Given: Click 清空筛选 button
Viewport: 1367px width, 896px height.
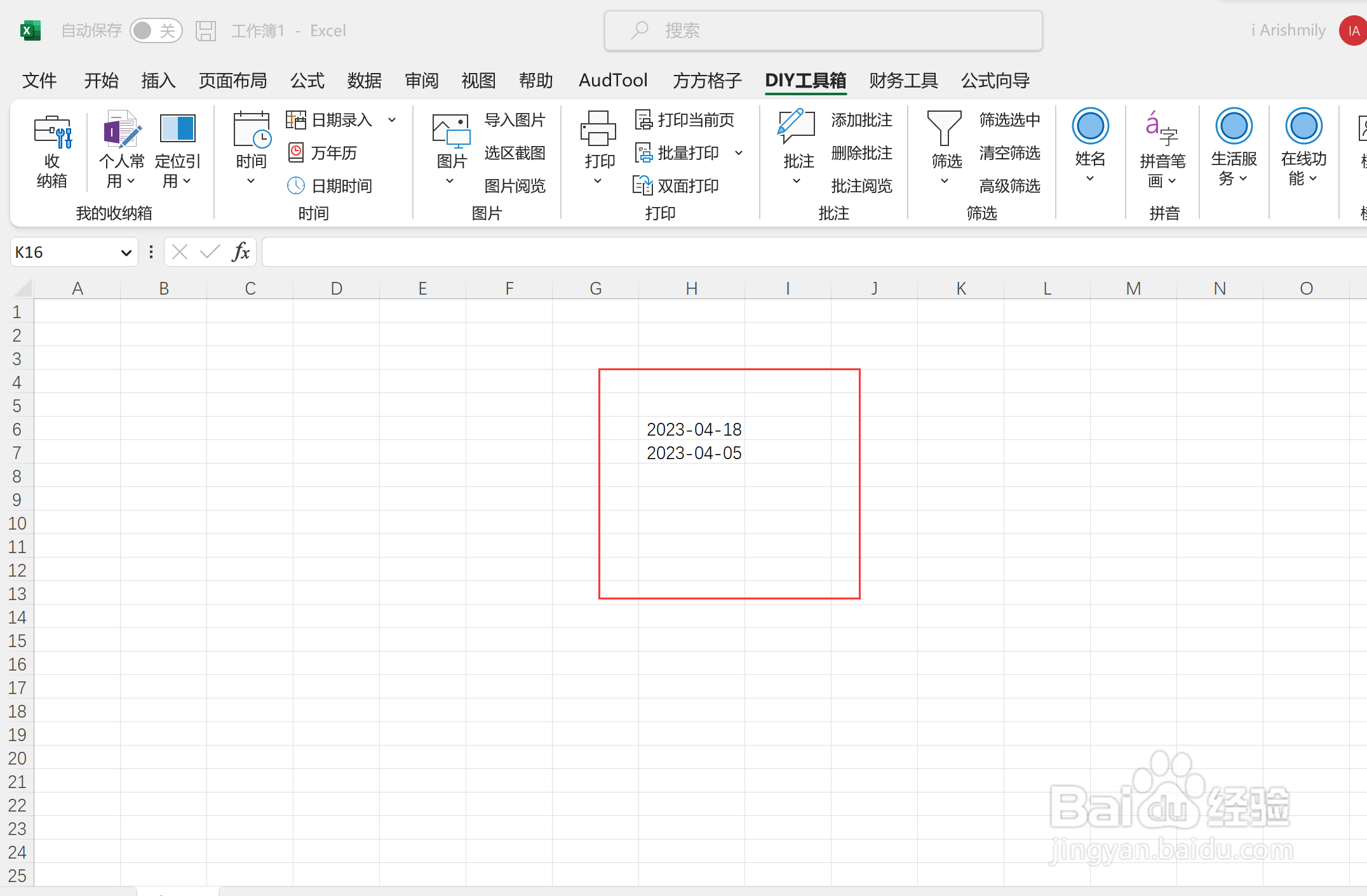Looking at the screenshot, I should pos(1010,152).
